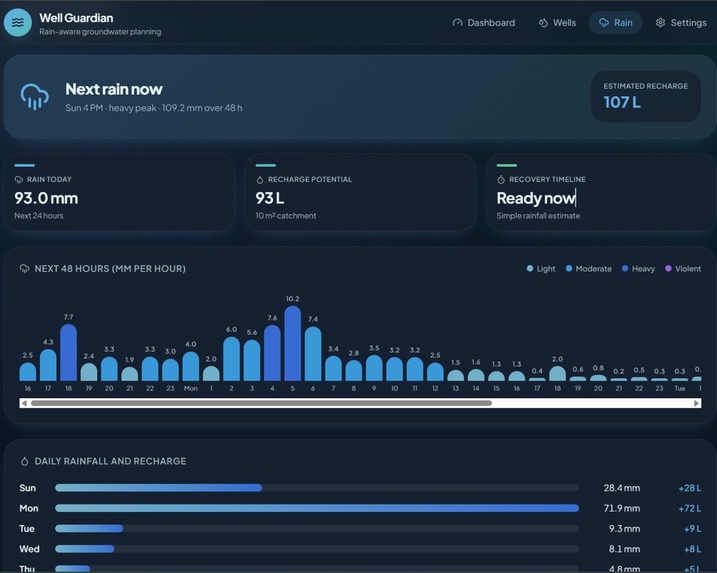Click the Mon daily rainfall bar
Viewport: 717px width, 573px height.
[317, 508]
